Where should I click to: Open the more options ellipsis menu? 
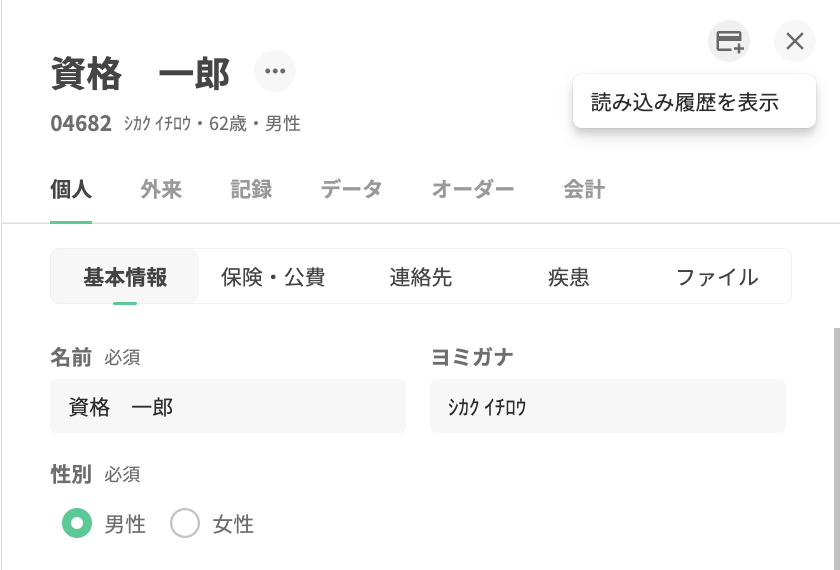275,71
